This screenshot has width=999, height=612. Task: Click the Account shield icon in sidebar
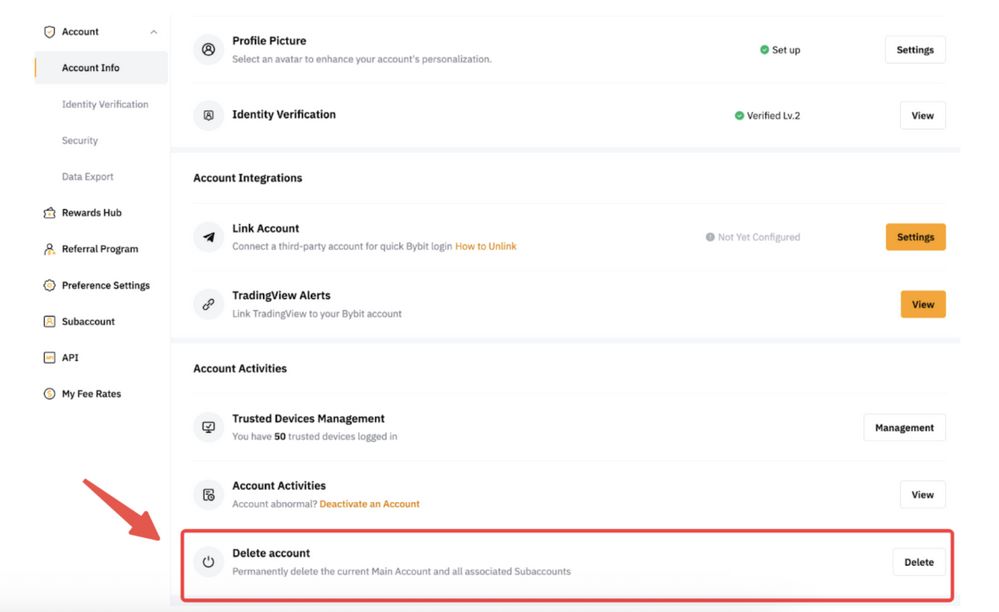click(x=49, y=32)
